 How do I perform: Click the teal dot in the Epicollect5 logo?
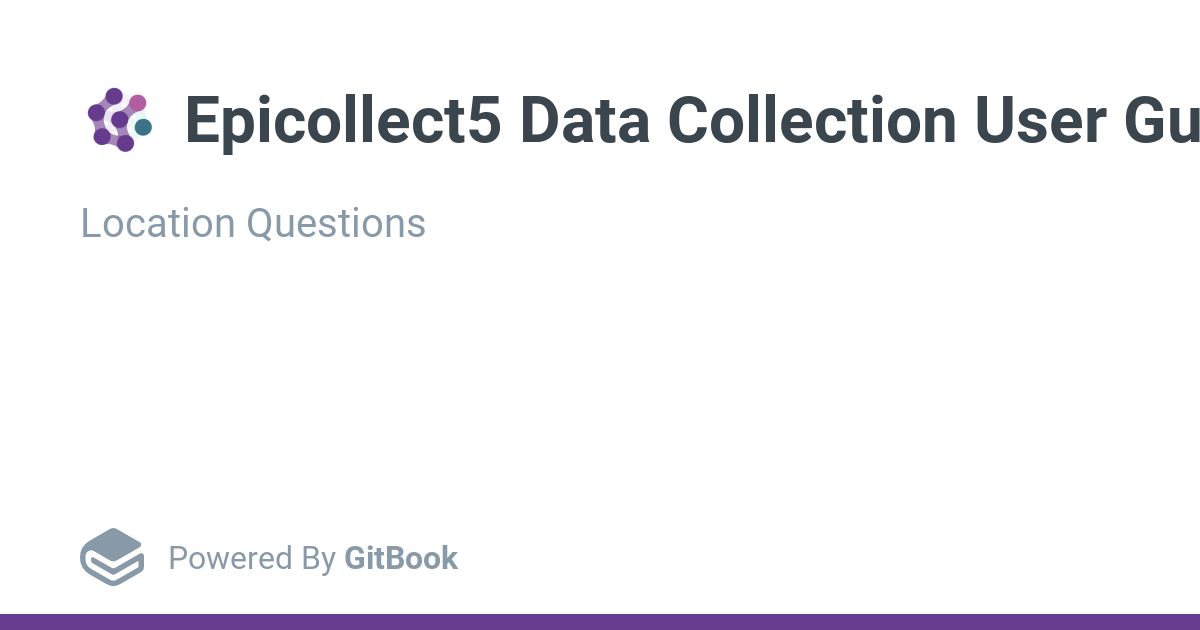(143, 127)
